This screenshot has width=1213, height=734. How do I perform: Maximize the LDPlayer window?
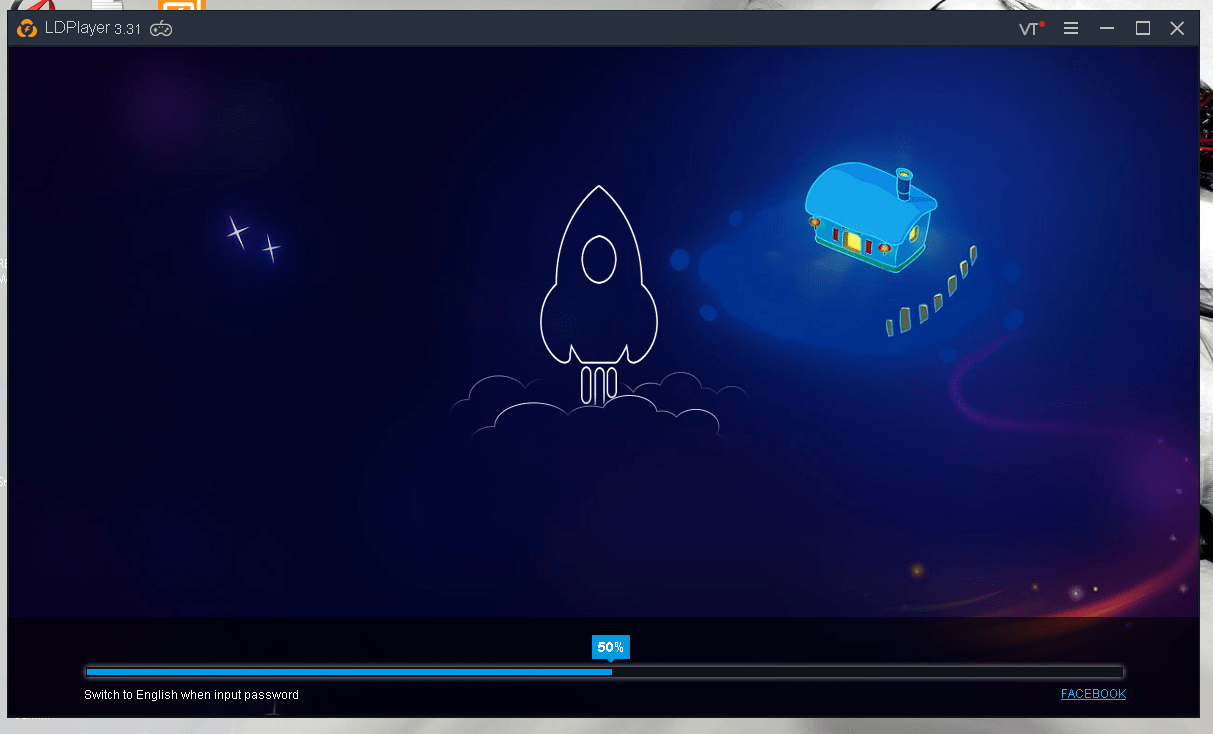(1142, 29)
